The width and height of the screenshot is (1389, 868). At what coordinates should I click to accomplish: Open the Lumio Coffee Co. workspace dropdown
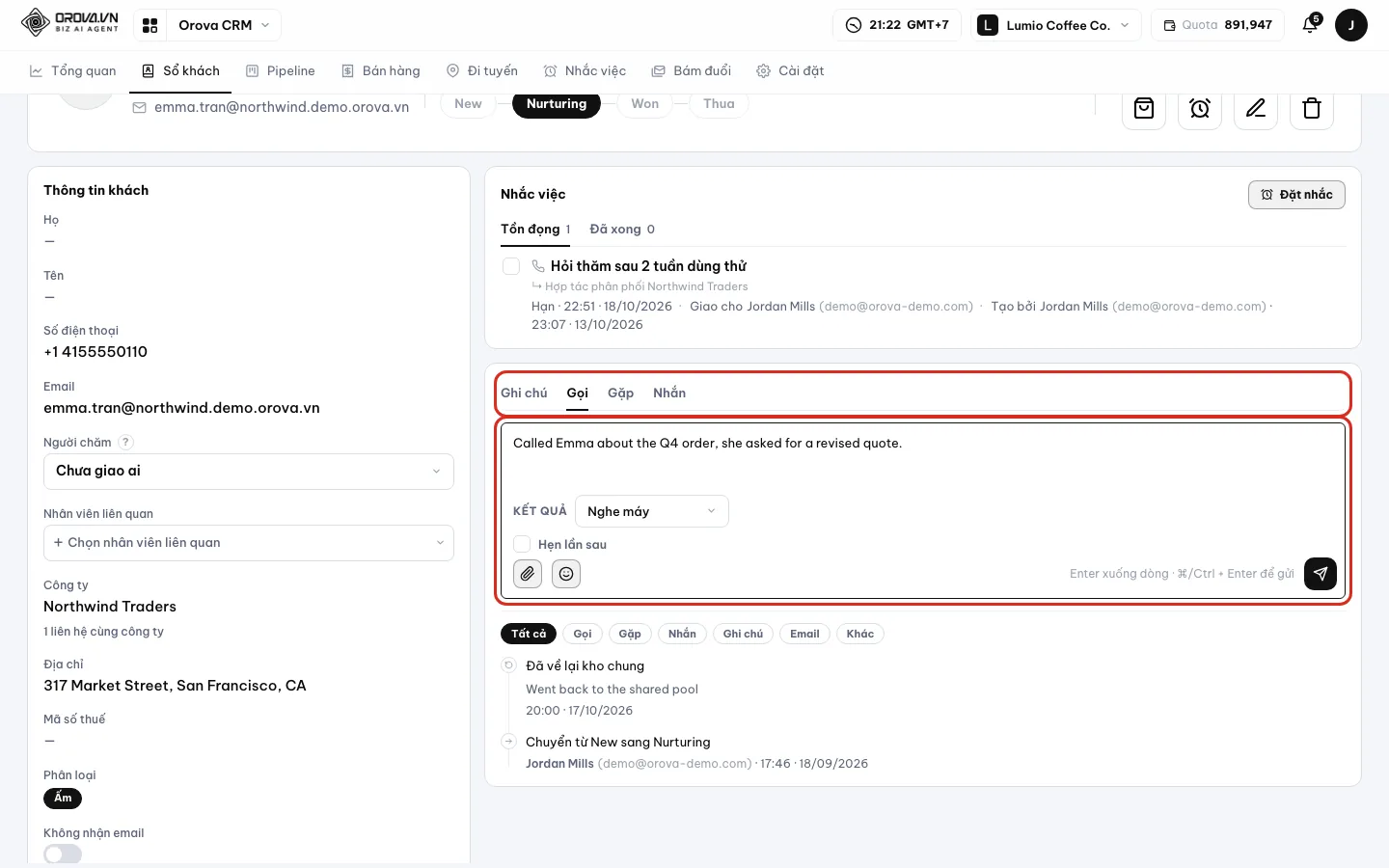click(1056, 25)
